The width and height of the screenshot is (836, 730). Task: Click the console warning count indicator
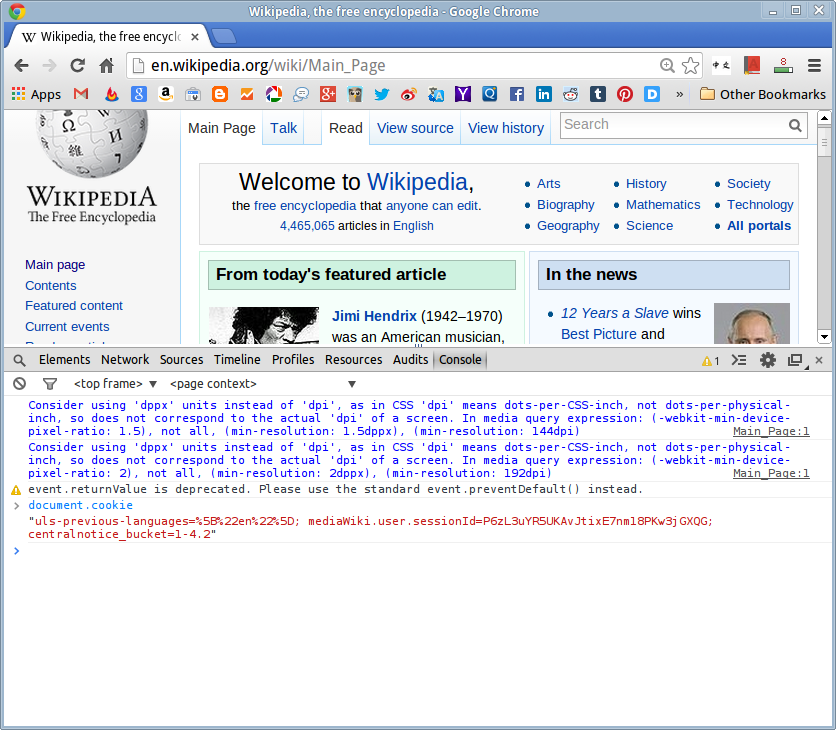[711, 361]
